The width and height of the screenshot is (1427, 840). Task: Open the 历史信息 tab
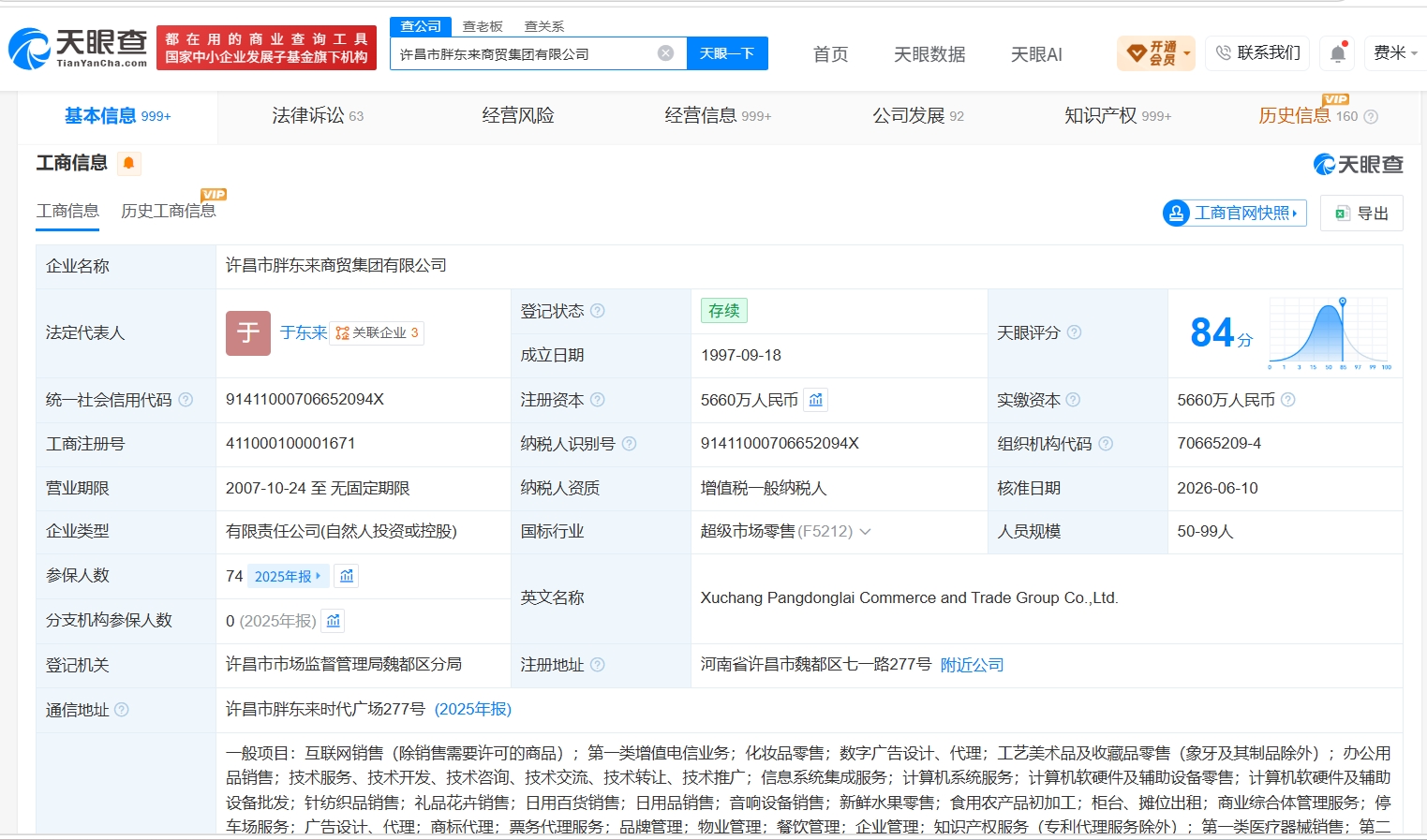tap(1308, 116)
